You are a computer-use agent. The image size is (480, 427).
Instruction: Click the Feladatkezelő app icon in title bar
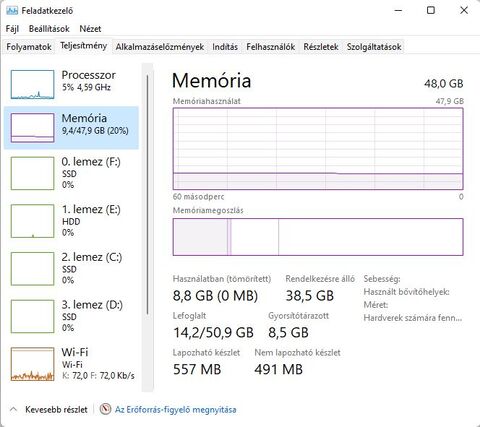(x=12, y=11)
